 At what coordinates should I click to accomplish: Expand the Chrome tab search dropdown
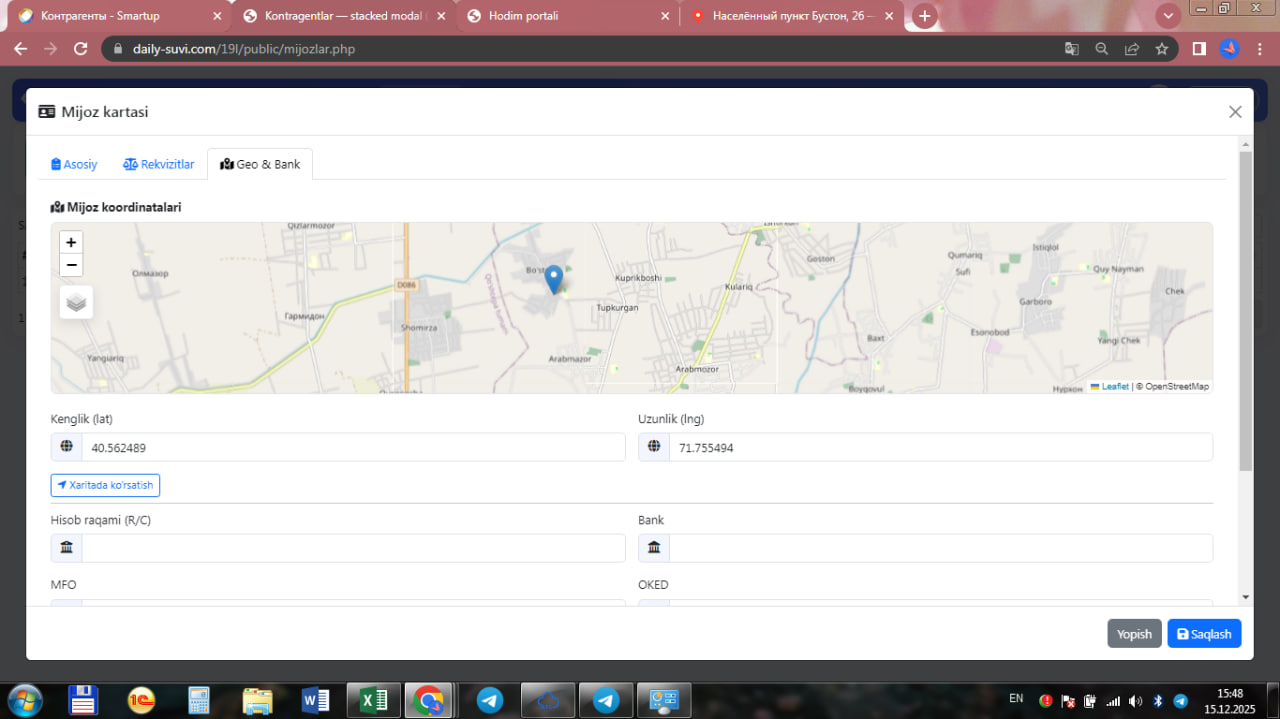(1168, 16)
